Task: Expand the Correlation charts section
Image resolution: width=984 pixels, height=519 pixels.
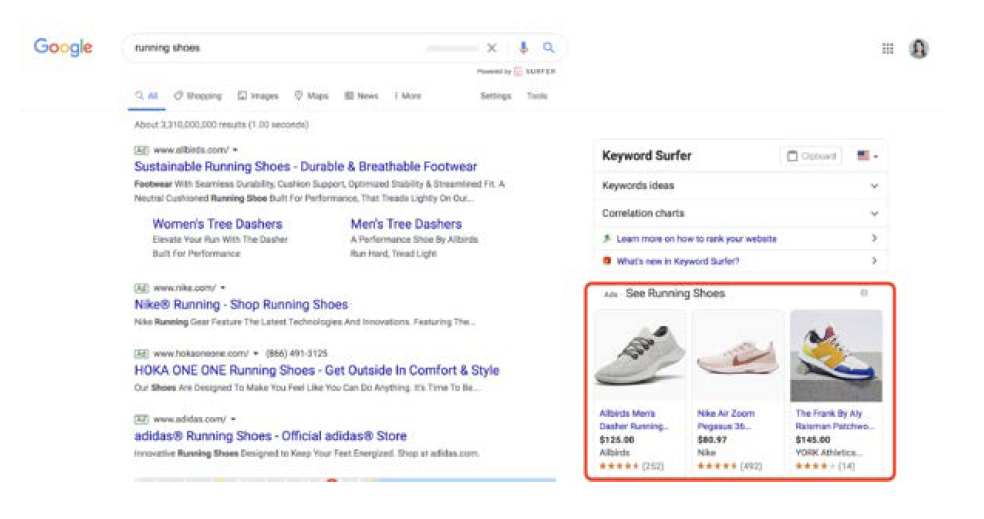Action: coord(741,213)
